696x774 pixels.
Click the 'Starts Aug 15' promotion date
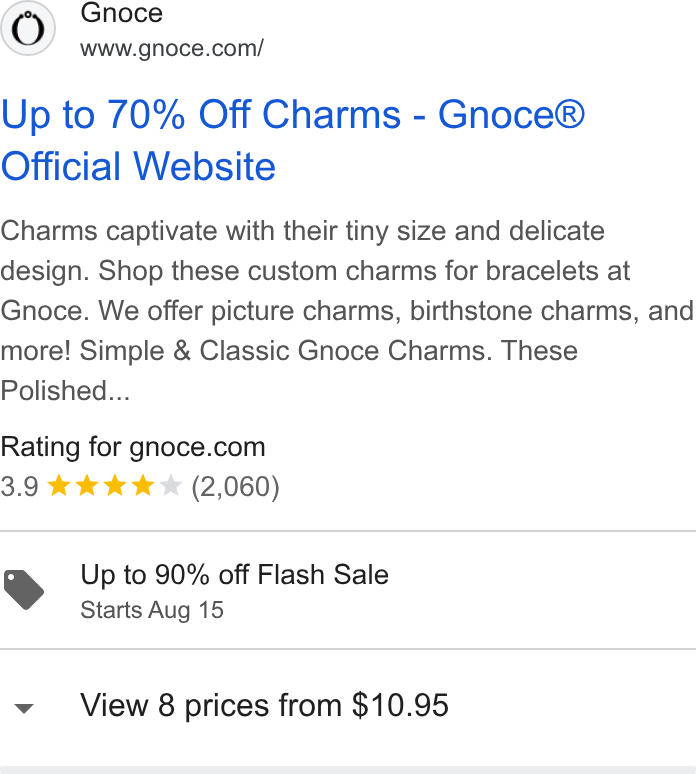pos(152,610)
